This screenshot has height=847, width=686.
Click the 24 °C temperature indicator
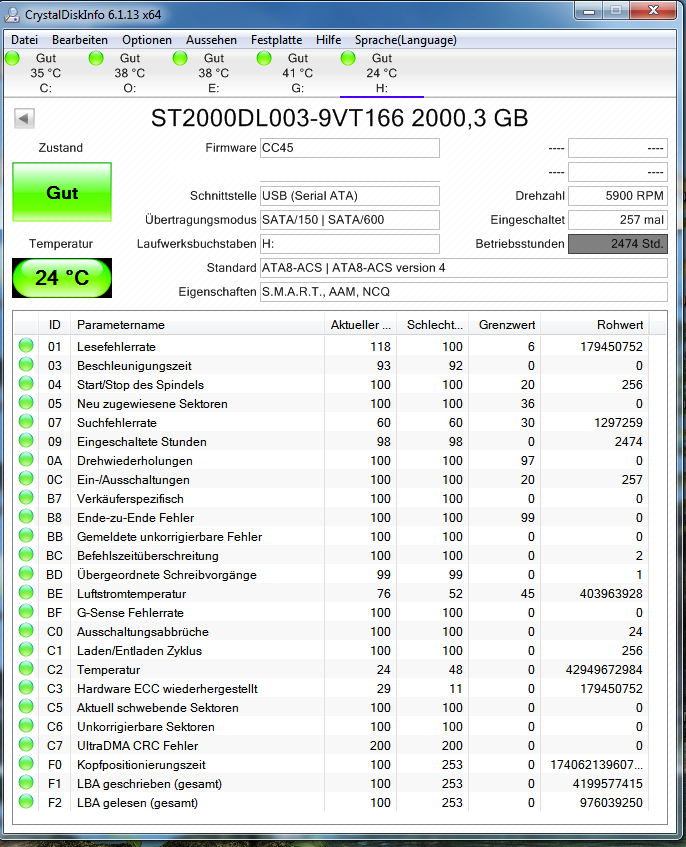62,278
